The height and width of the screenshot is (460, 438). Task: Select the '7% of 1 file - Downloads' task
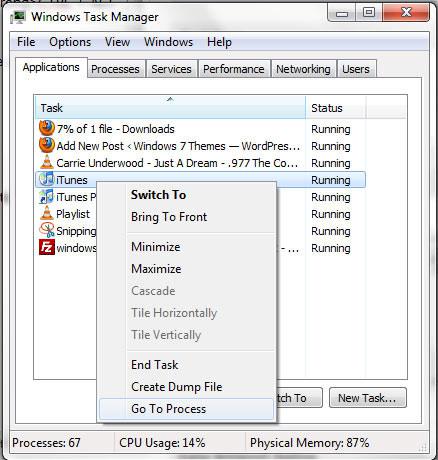(115, 129)
